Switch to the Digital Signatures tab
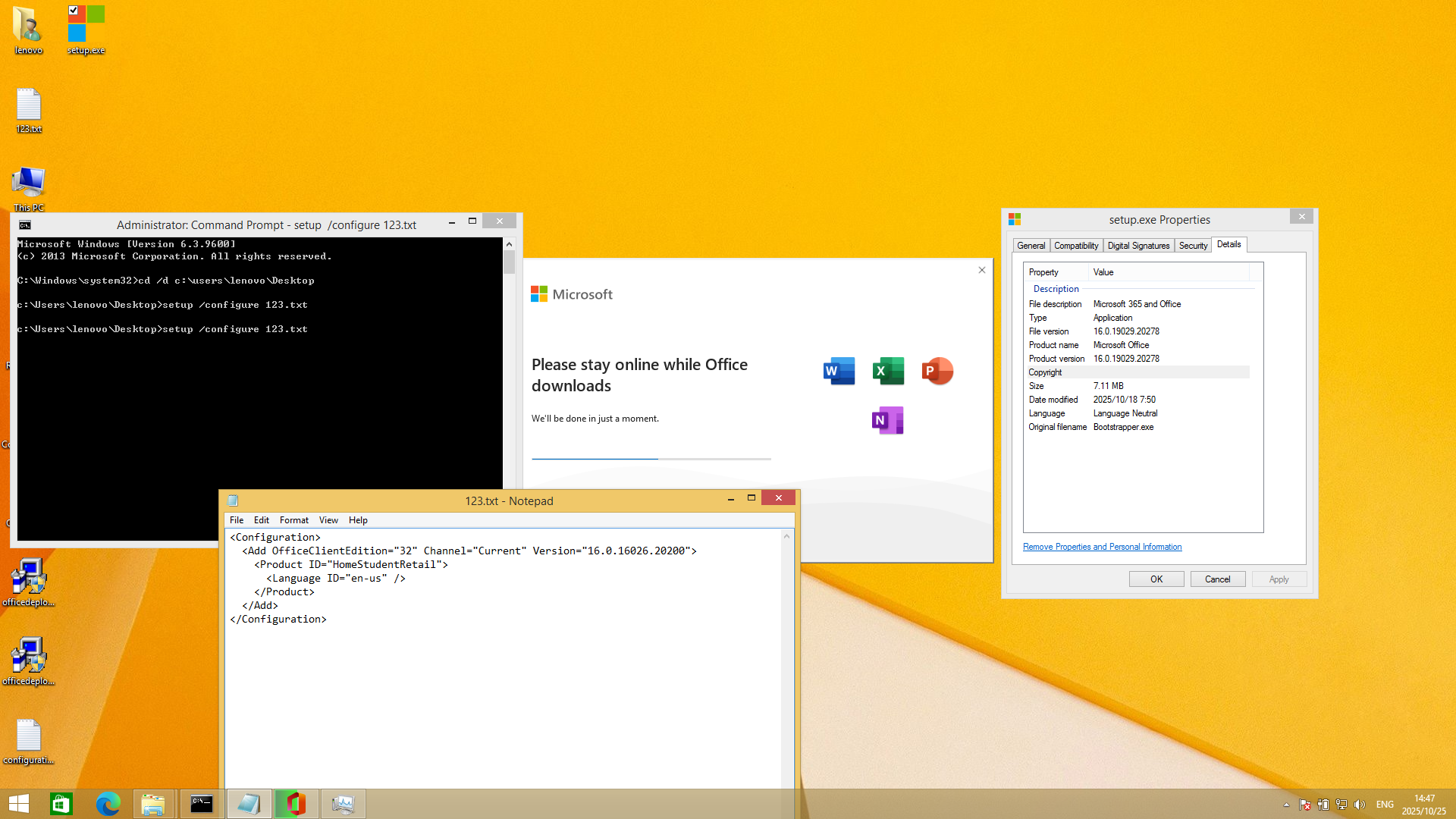Image resolution: width=1456 pixels, height=819 pixels. 1138,246
